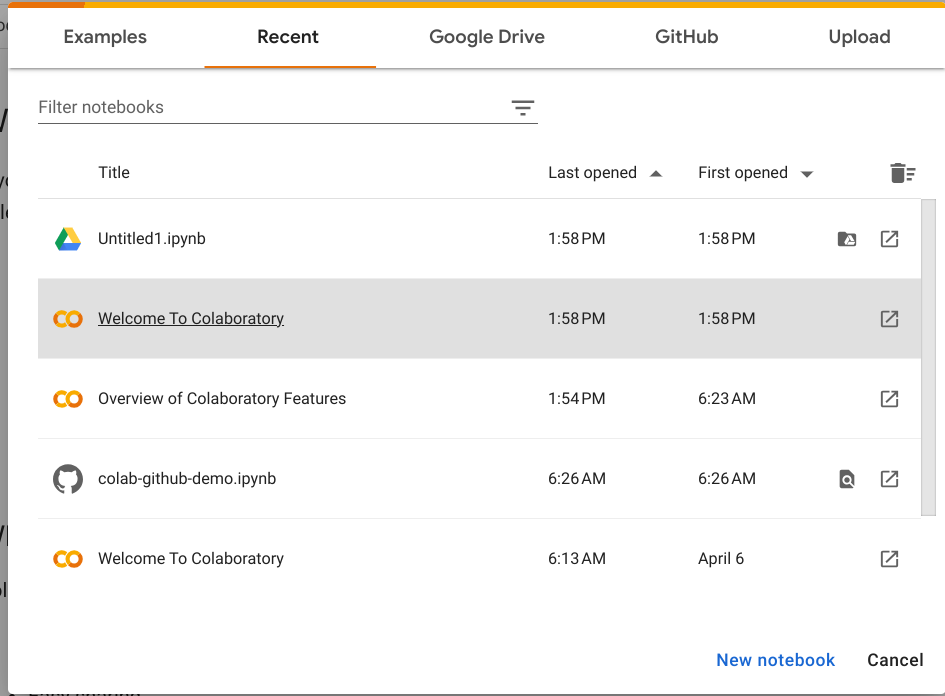
Task: Click Colab icon of Overview of Colaboratory Features
Action: pyautogui.click(x=68, y=399)
